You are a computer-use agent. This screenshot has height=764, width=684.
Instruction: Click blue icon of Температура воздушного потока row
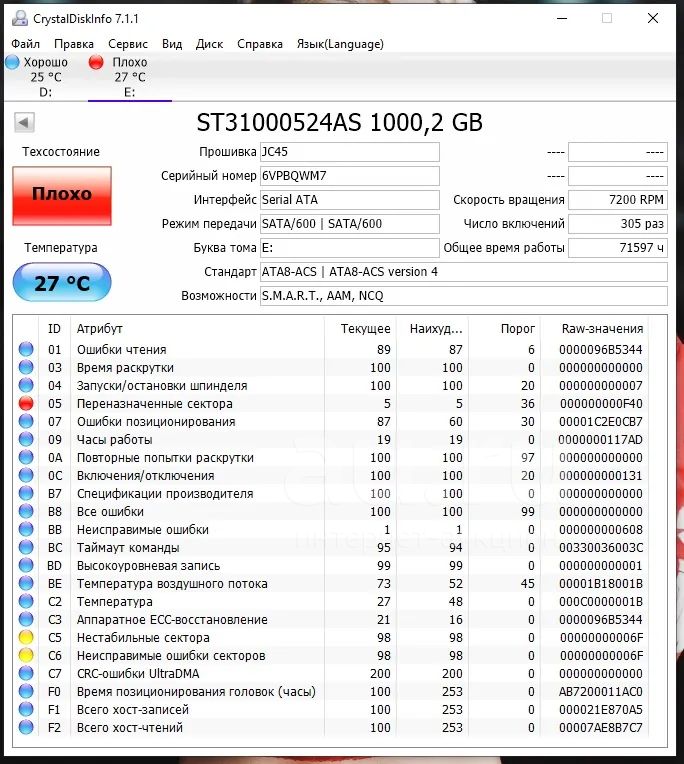click(26, 584)
